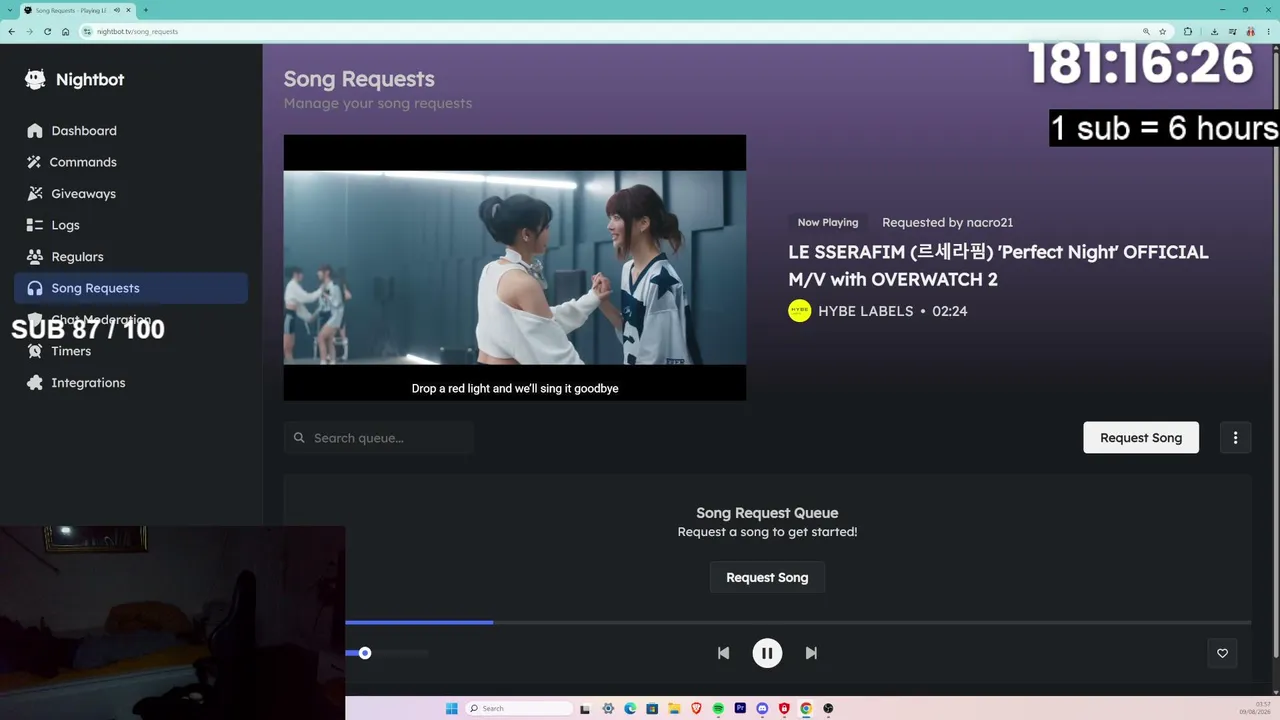
Task: Open the Chrome three-dot menu
Action: pos(1268,31)
